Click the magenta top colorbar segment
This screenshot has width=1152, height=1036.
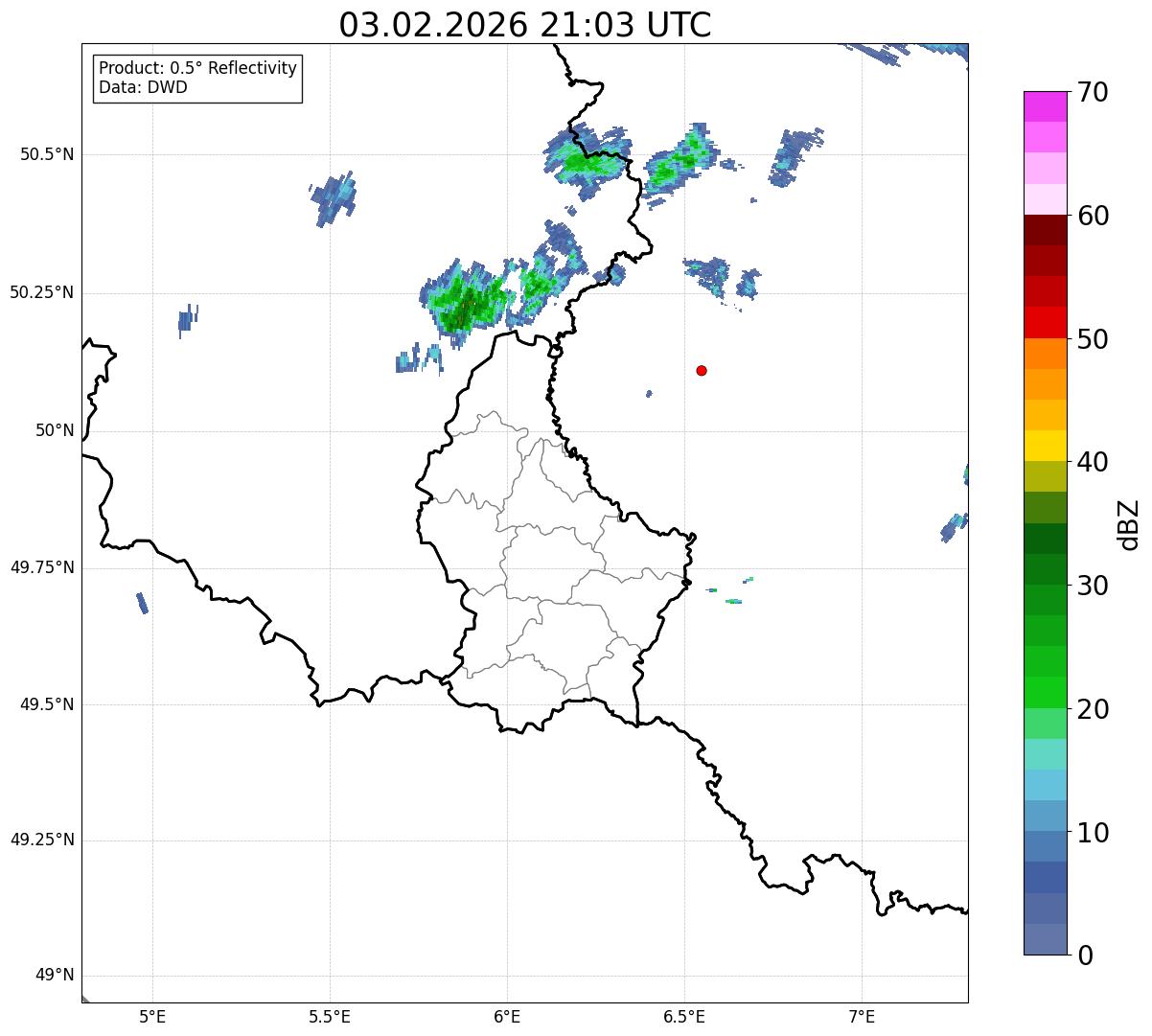click(x=1045, y=106)
